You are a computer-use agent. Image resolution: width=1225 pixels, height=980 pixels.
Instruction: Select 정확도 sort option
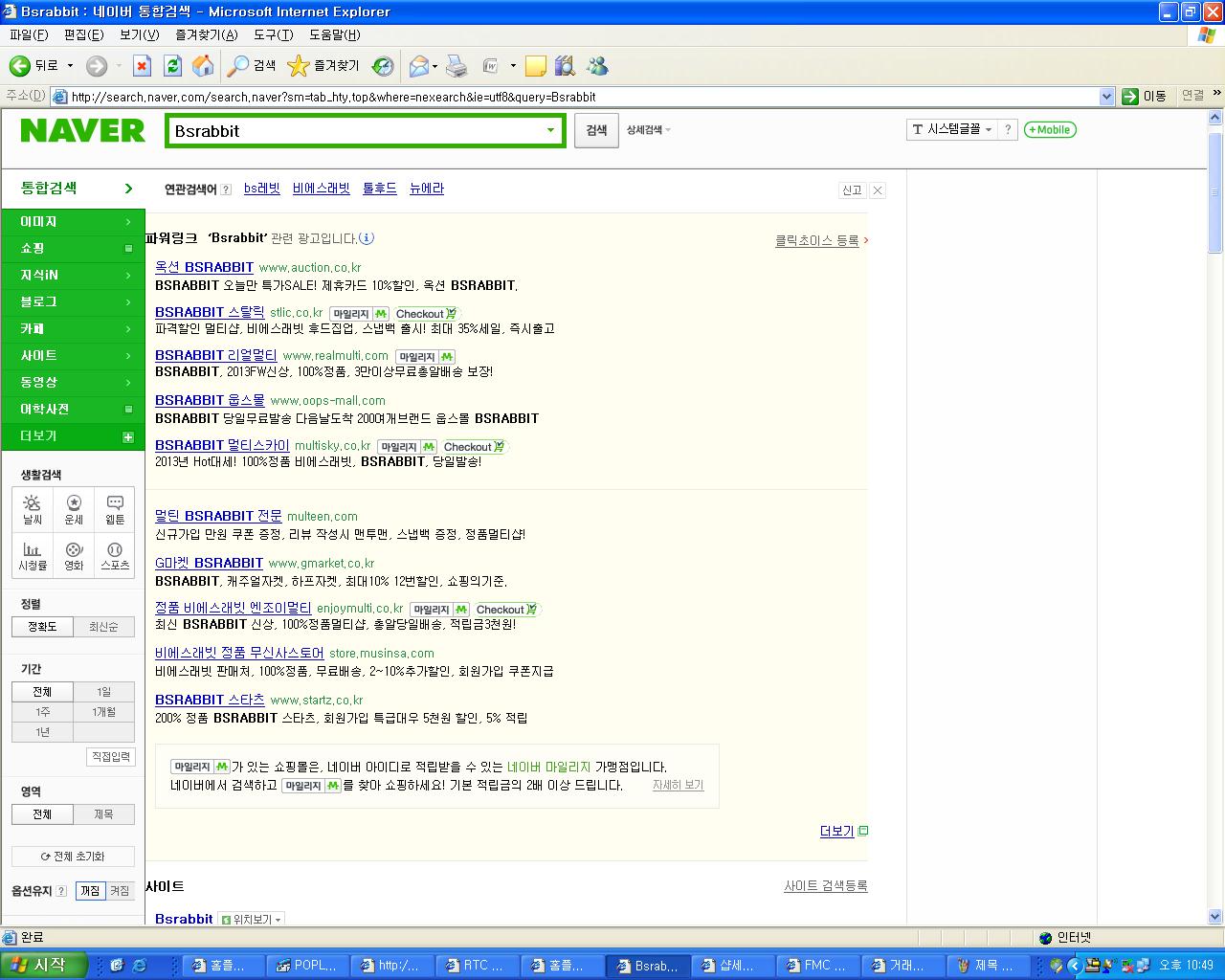[x=42, y=627]
